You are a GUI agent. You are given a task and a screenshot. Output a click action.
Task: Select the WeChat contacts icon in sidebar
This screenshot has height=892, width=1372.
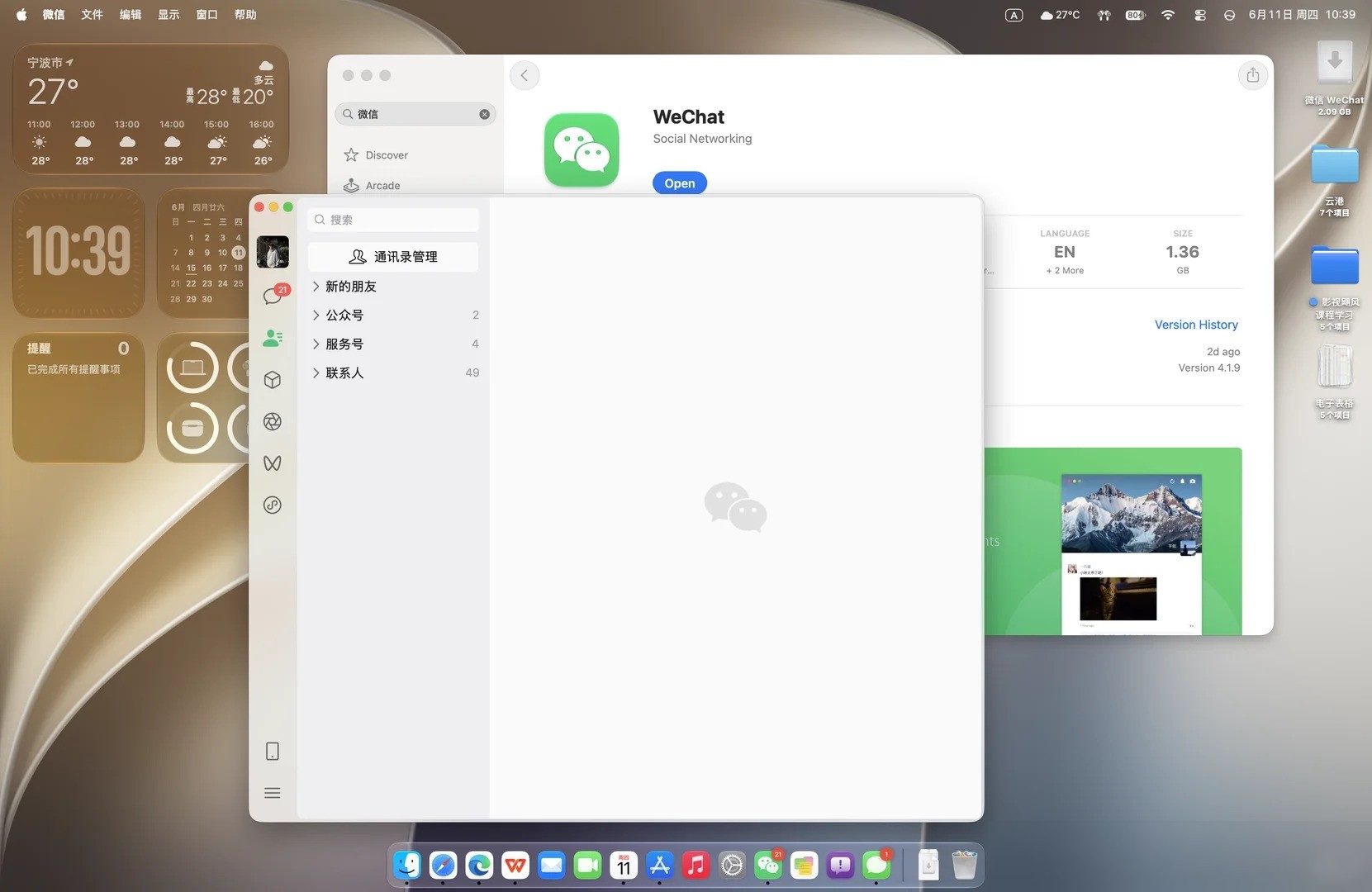click(x=273, y=338)
